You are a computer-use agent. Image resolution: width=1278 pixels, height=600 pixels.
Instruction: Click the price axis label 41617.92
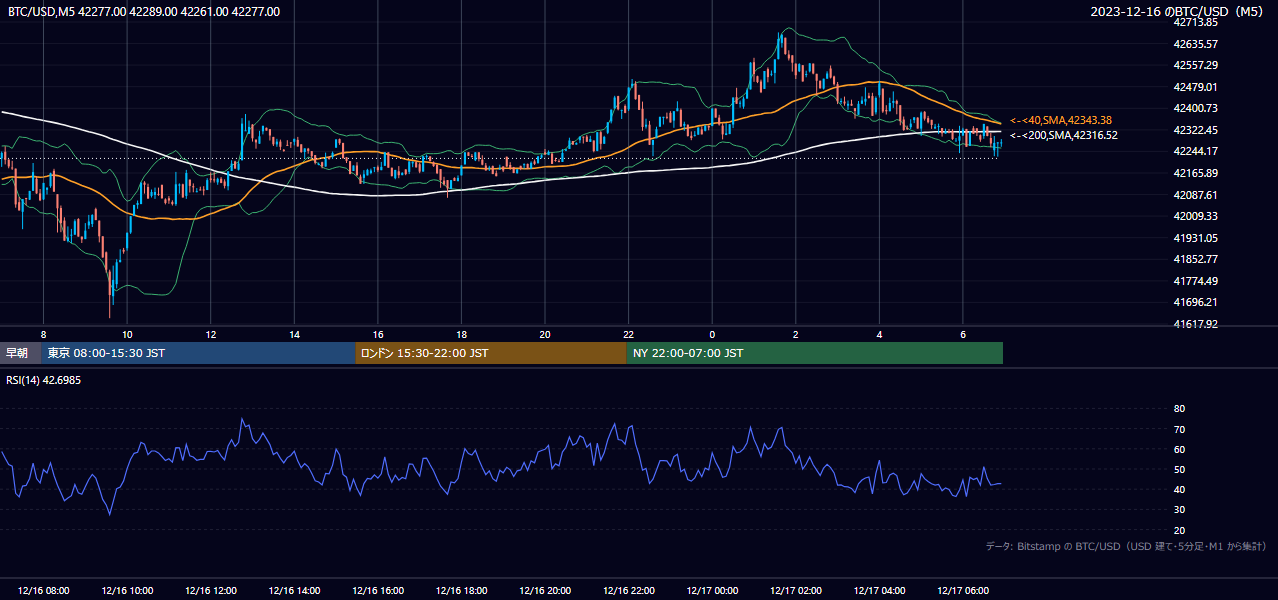(1195, 324)
